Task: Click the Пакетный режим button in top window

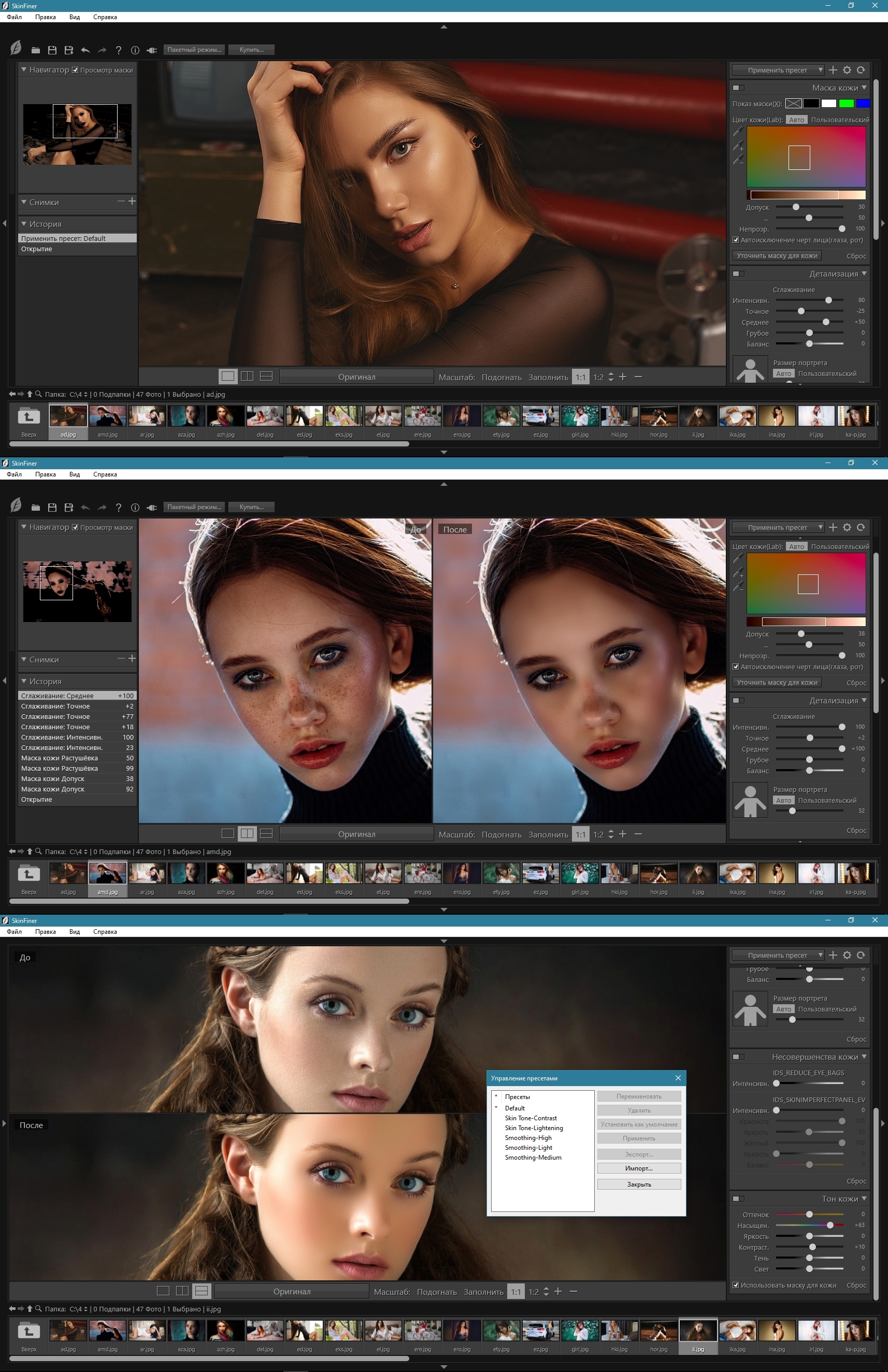Action: pos(194,50)
